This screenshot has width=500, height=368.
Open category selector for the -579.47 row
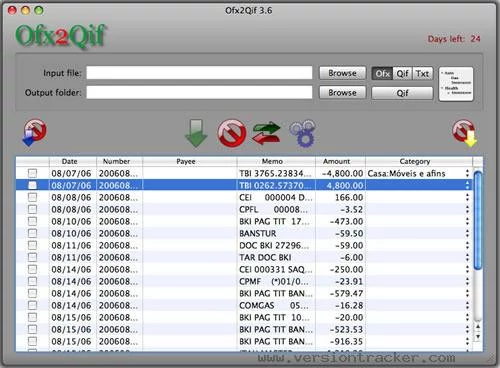point(467,293)
